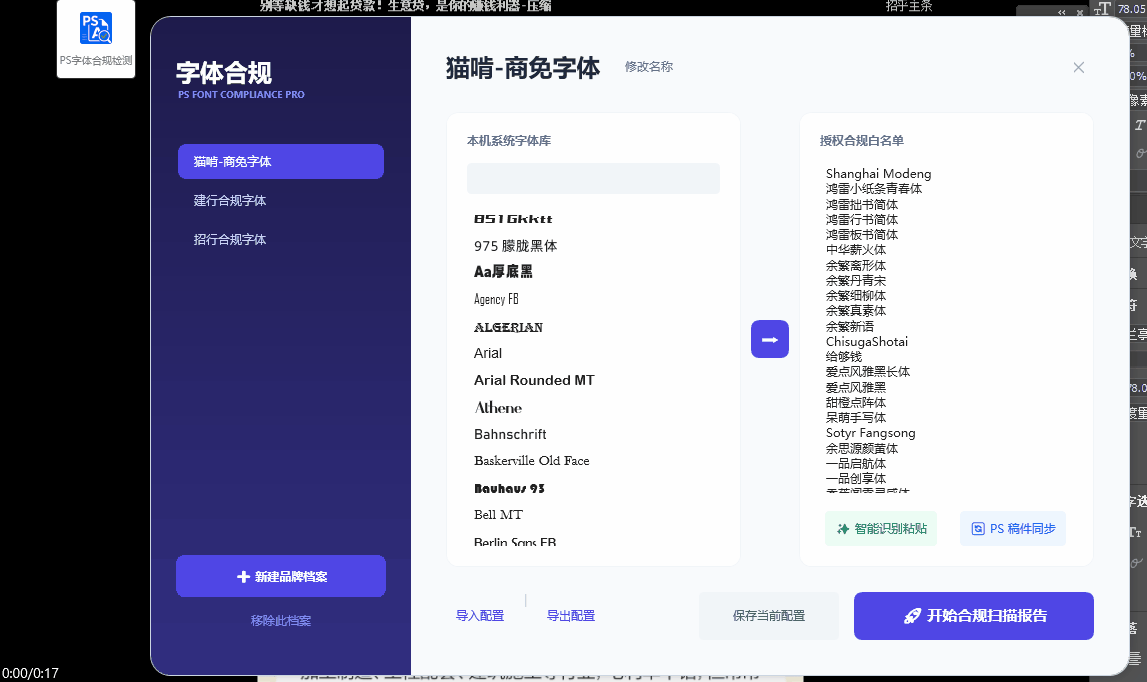Viewport: 1147px width, 682px height.
Task: Choose 975 朦胧黑体 from the system fonts
Action: click(515, 245)
